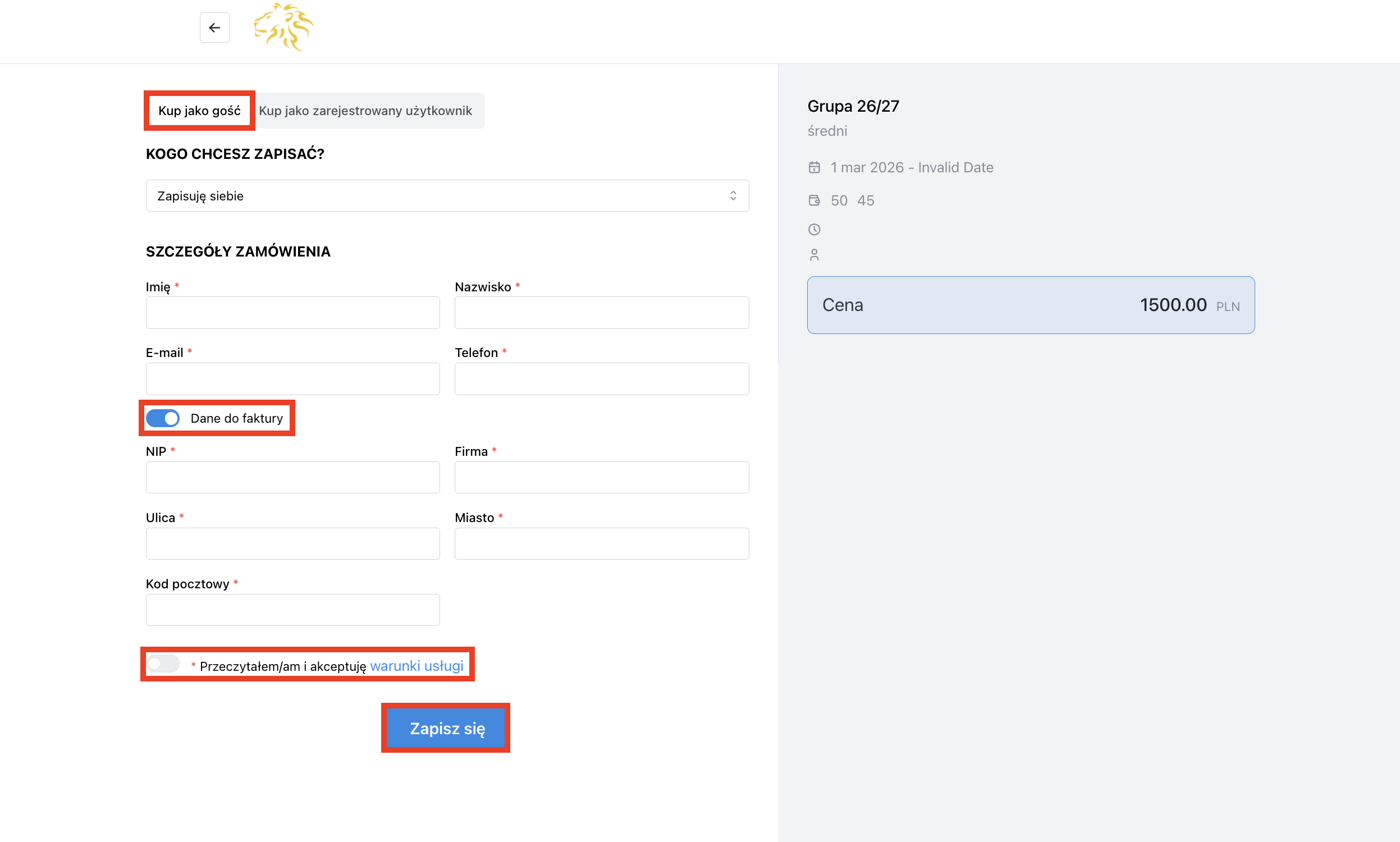Click the back arrow icon

tap(214, 28)
